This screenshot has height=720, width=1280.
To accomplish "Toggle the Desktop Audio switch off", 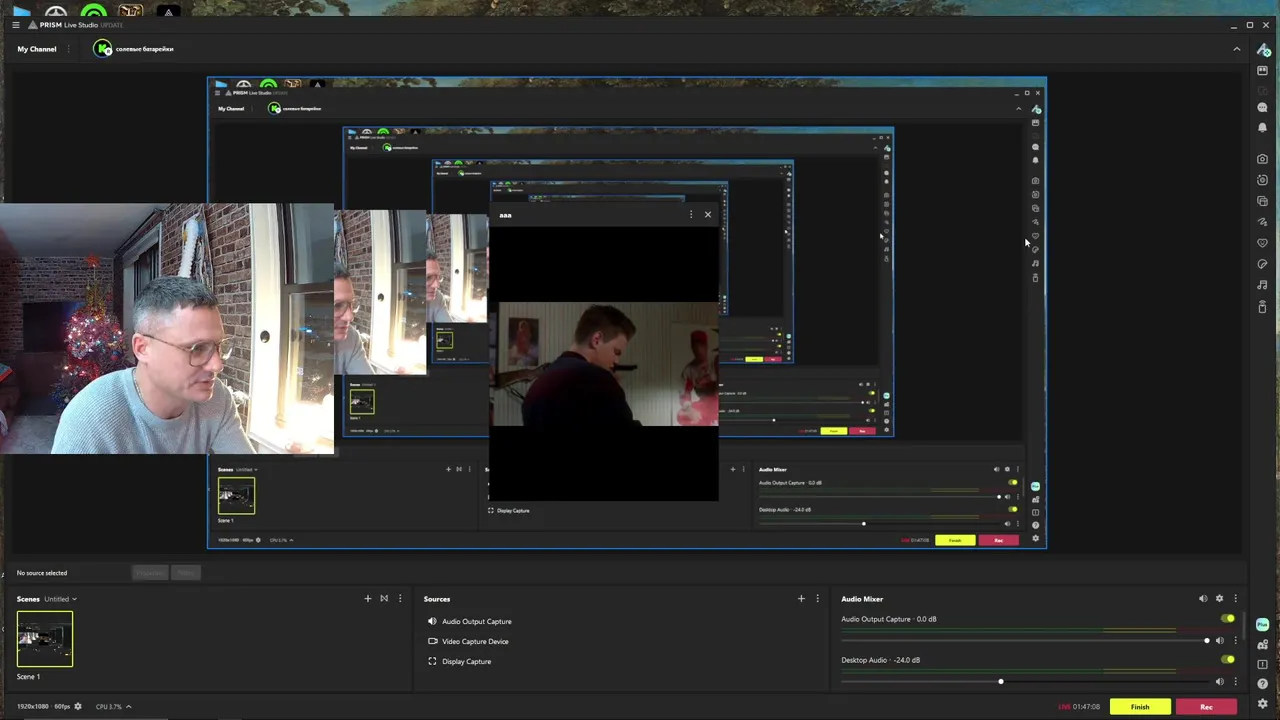I will coord(1228,660).
